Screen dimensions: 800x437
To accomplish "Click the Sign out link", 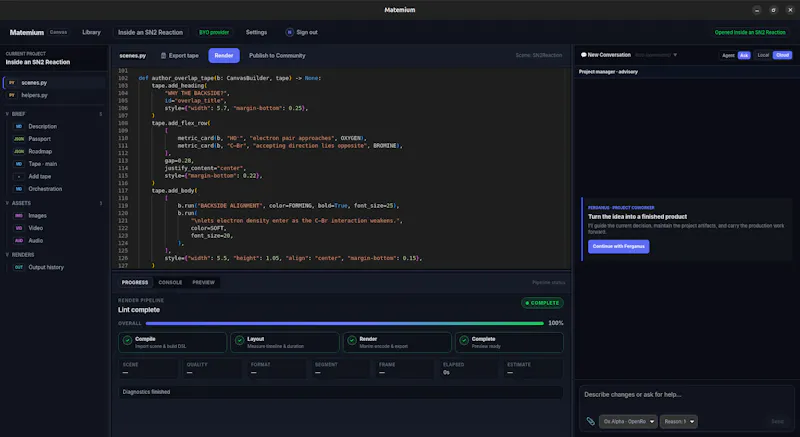I will (x=307, y=32).
